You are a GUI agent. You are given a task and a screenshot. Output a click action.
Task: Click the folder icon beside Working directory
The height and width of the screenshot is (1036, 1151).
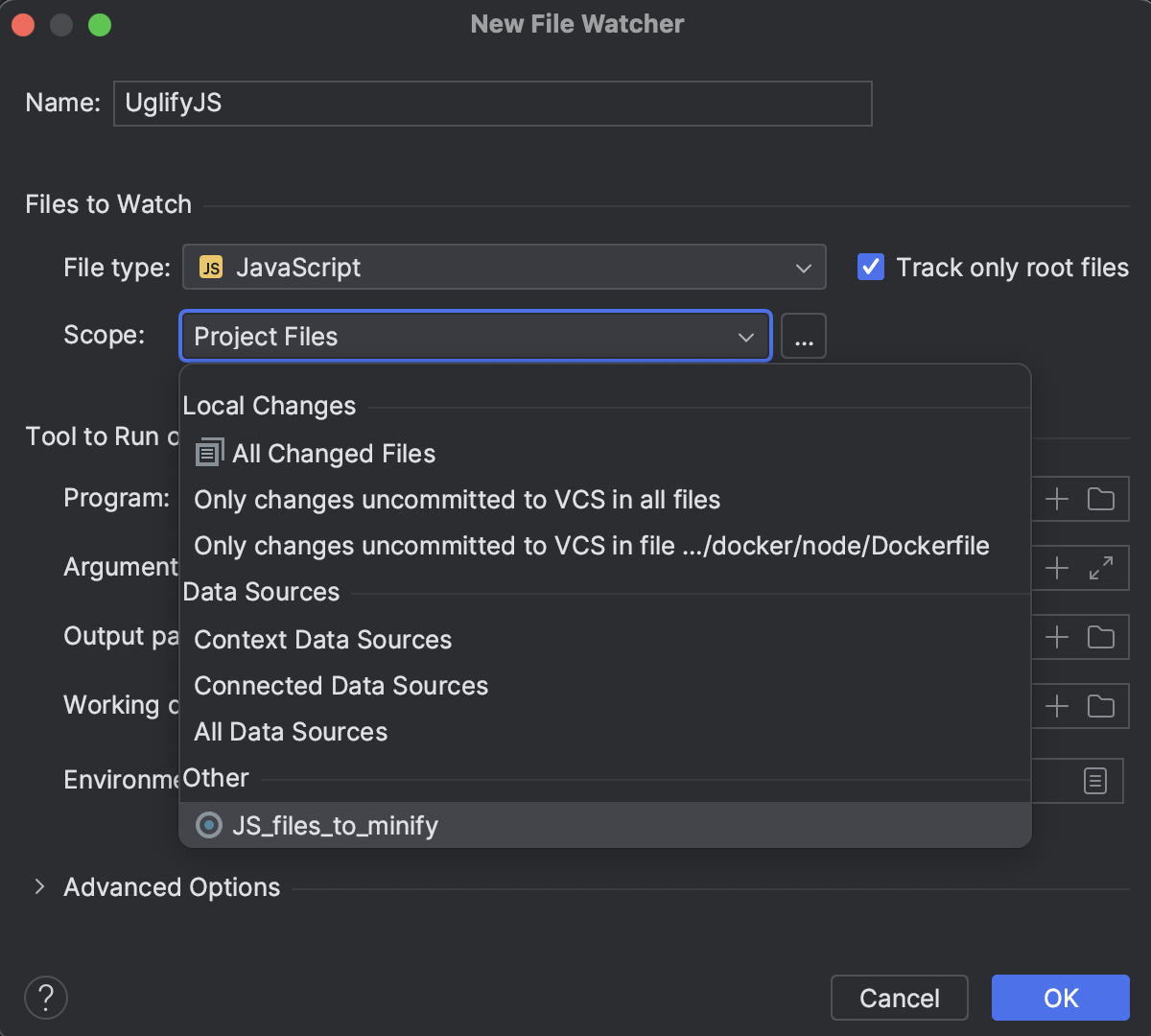click(1101, 706)
